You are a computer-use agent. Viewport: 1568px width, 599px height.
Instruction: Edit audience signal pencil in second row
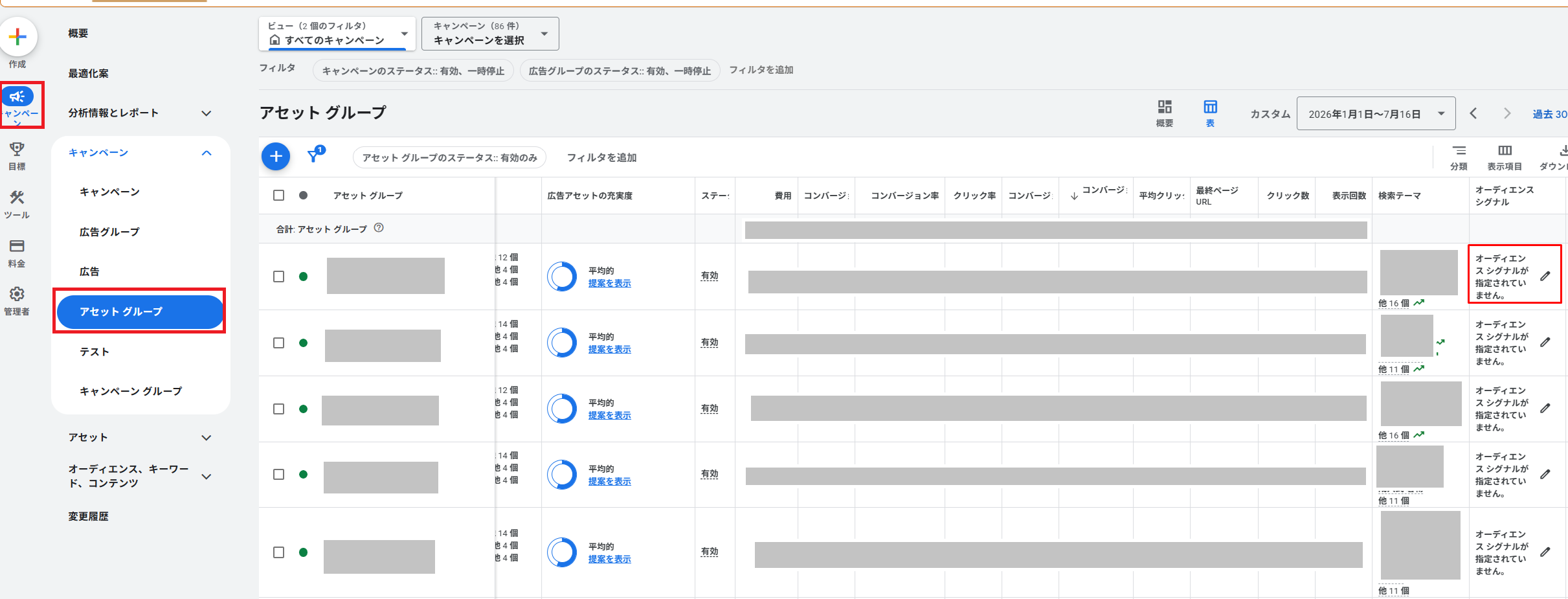point(1545,342)
